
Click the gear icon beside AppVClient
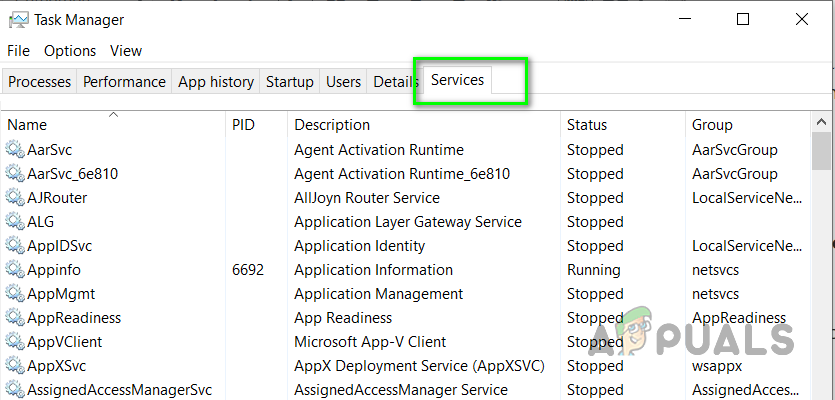point(14,342)
